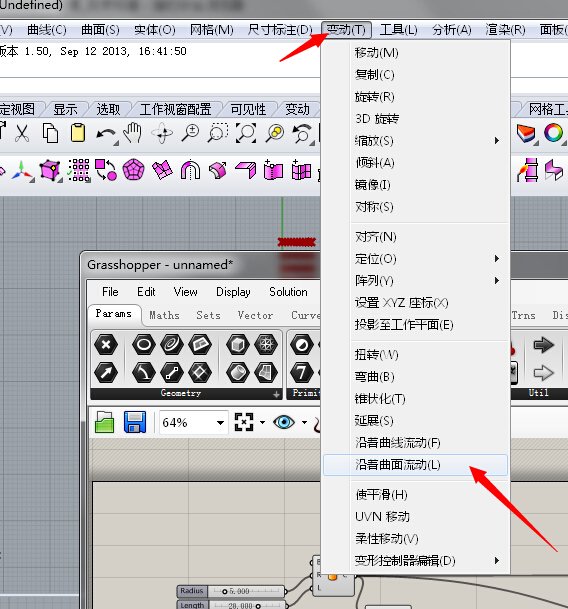Screen dimensions: 568x609
Task: Choose UVN 移动 menu entry
Action: coord(415,517)
